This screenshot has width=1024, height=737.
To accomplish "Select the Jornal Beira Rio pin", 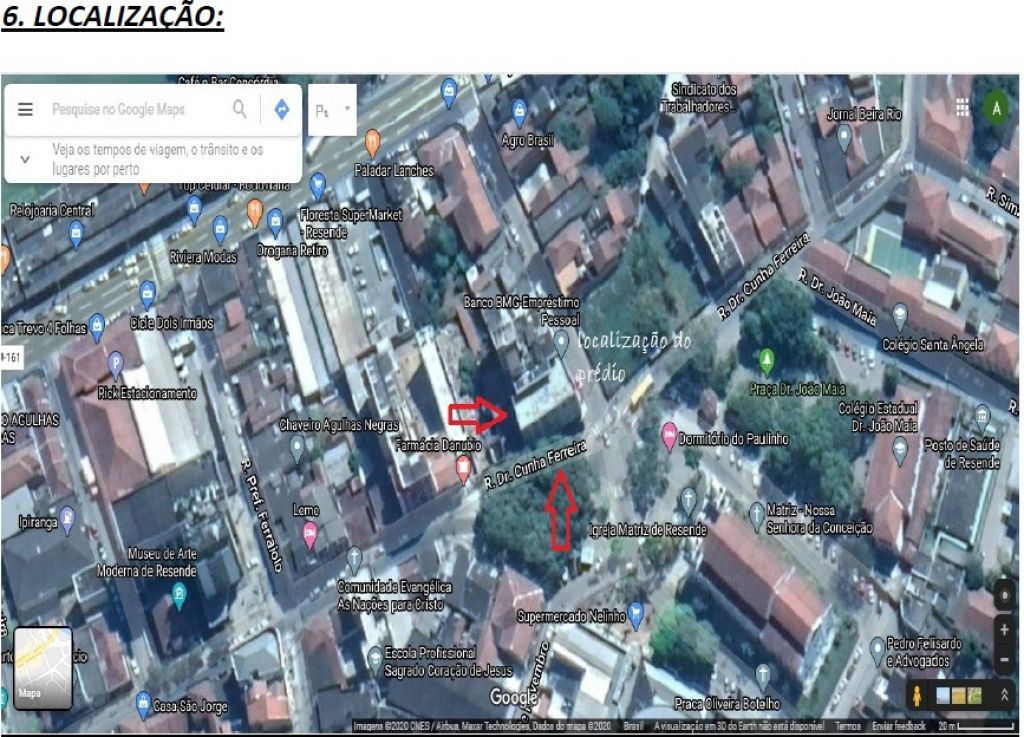I will coord(843,138).
